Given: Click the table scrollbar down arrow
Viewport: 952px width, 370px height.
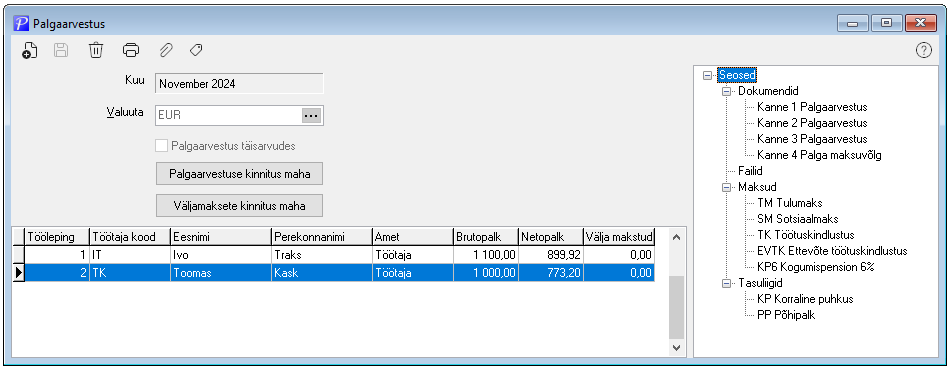Looking at the screenshot, I should [x=676, y=348].
